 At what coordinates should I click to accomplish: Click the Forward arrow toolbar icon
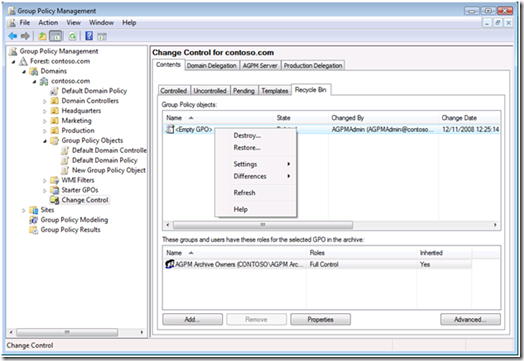coord(25,36)
